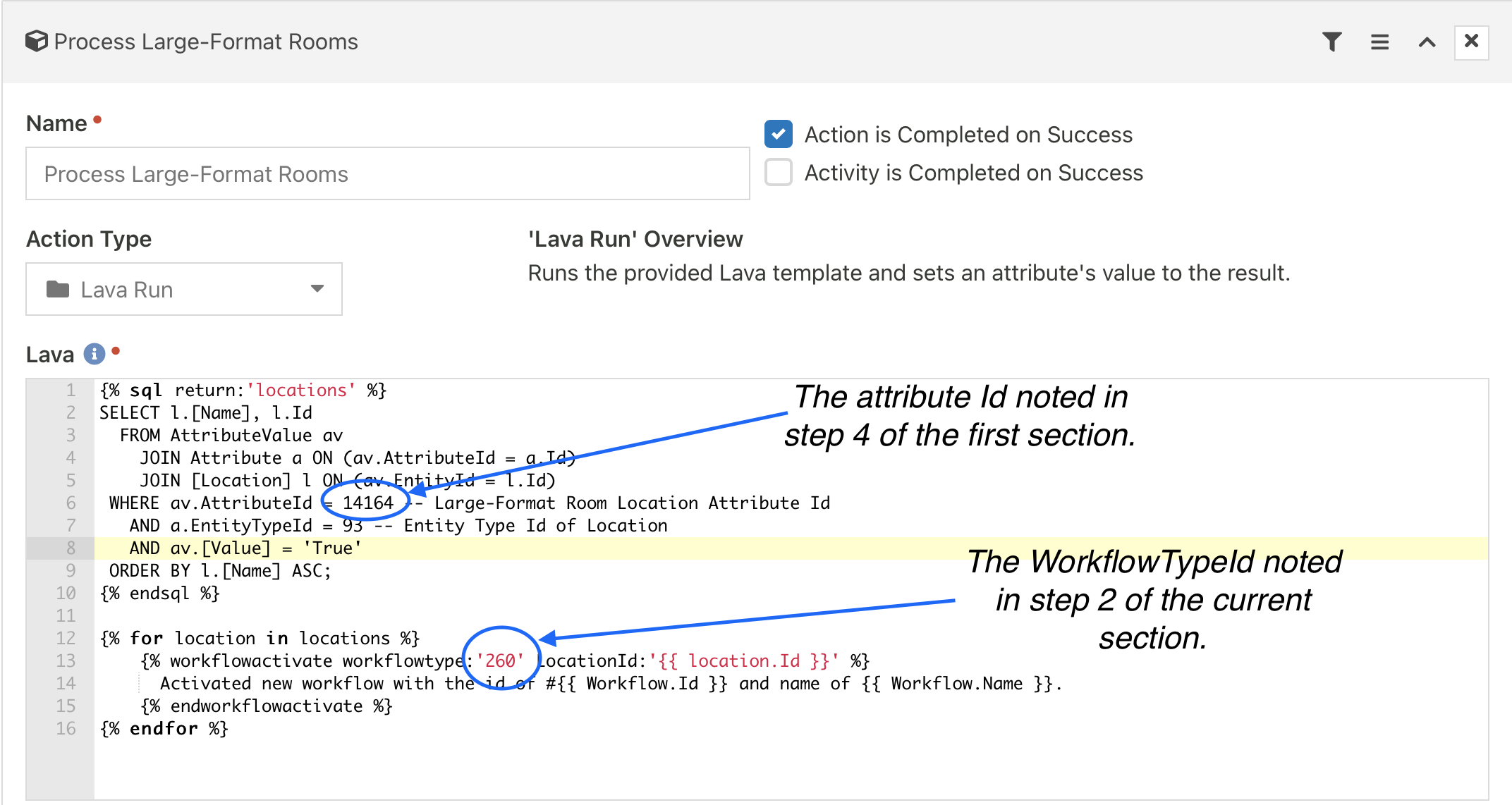This screenshot has height=805, width=1512.
Task: Click the ORDER BY l.[Name] ASC line
Action: click(220, 570)
